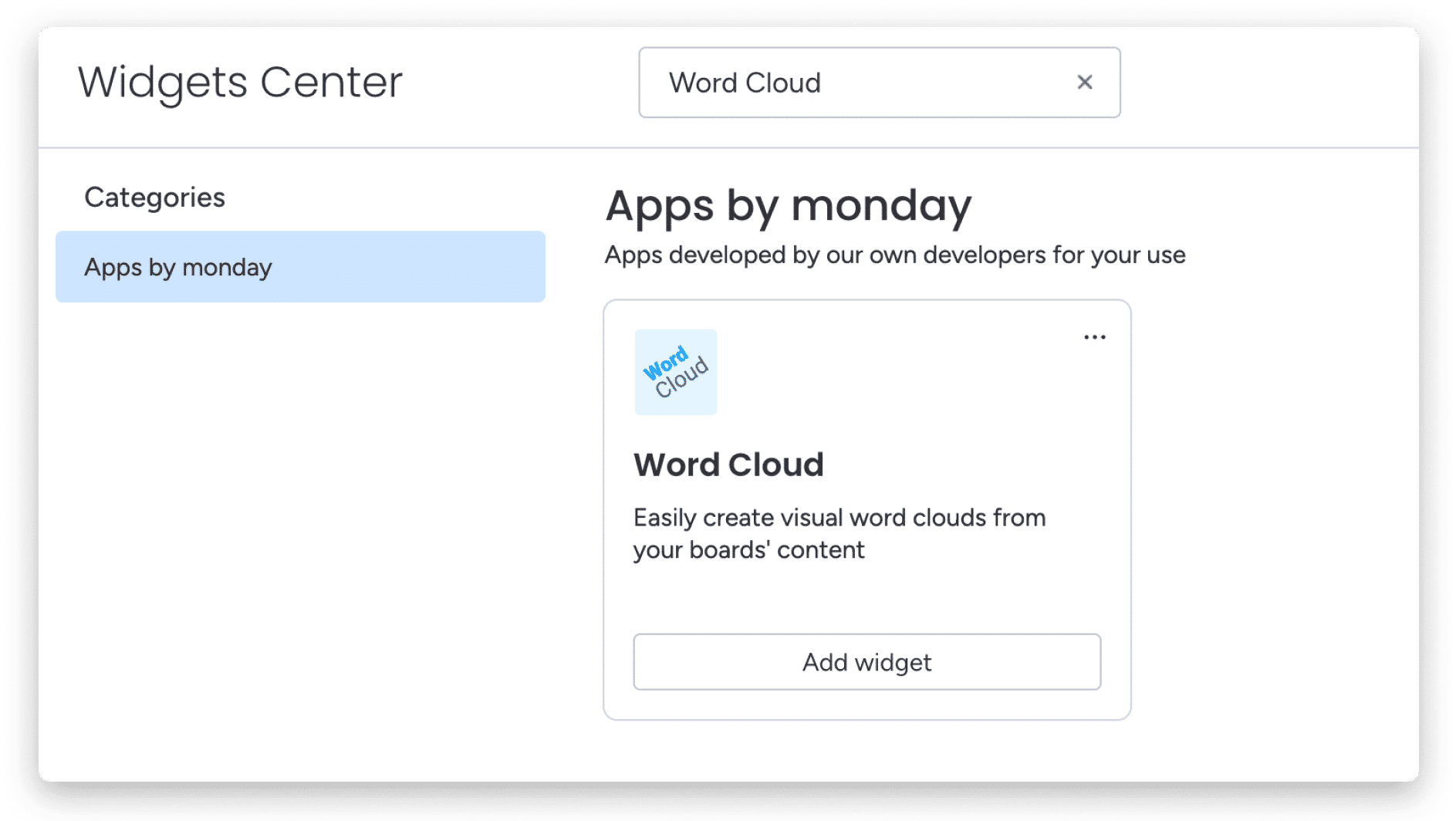Click the Categories sidebar label
Screen dimensions: 1456x821
[154, 198]
